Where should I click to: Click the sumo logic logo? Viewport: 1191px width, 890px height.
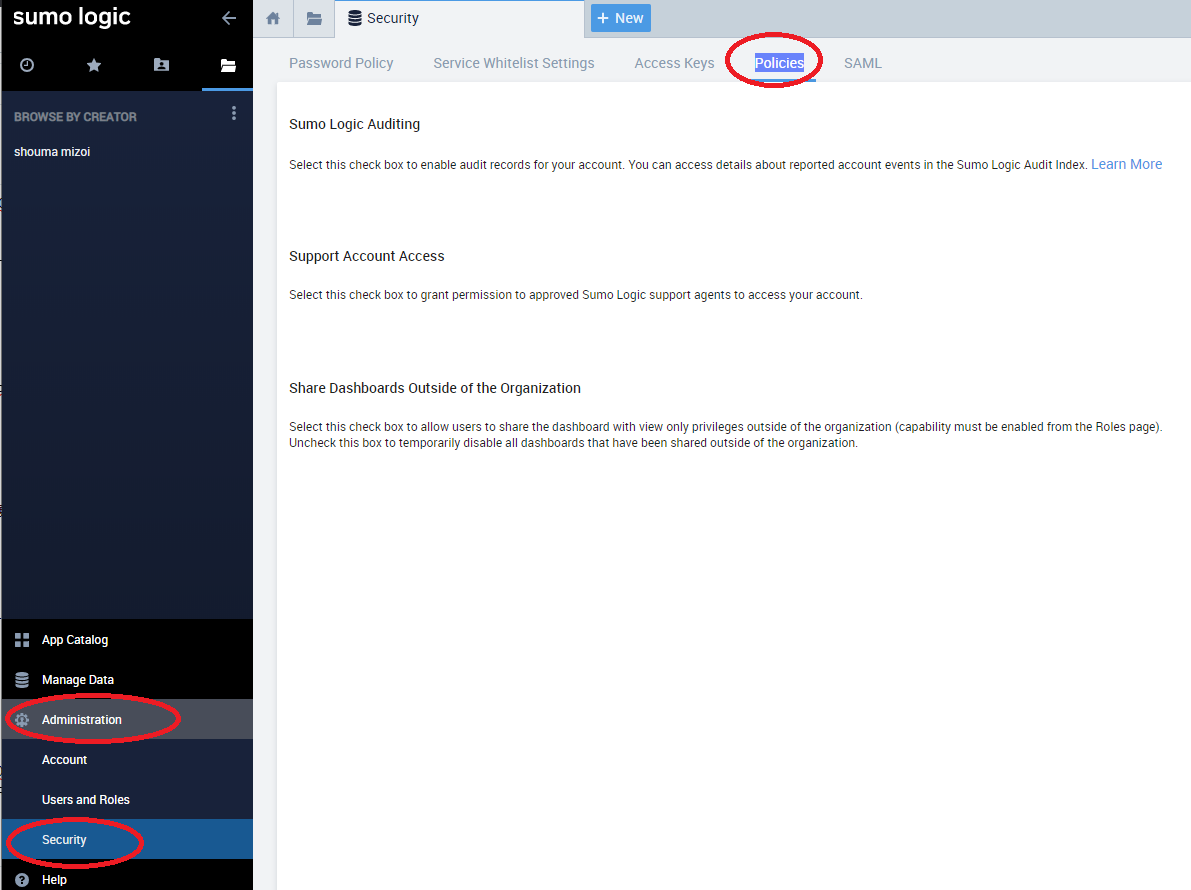tap(72, 17)
